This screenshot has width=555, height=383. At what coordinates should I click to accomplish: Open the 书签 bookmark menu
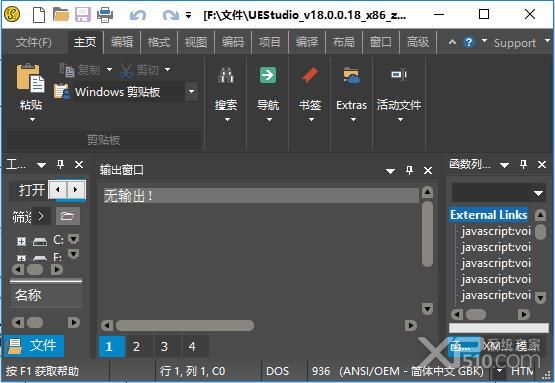pyautogui.click(x=310, y=94)
